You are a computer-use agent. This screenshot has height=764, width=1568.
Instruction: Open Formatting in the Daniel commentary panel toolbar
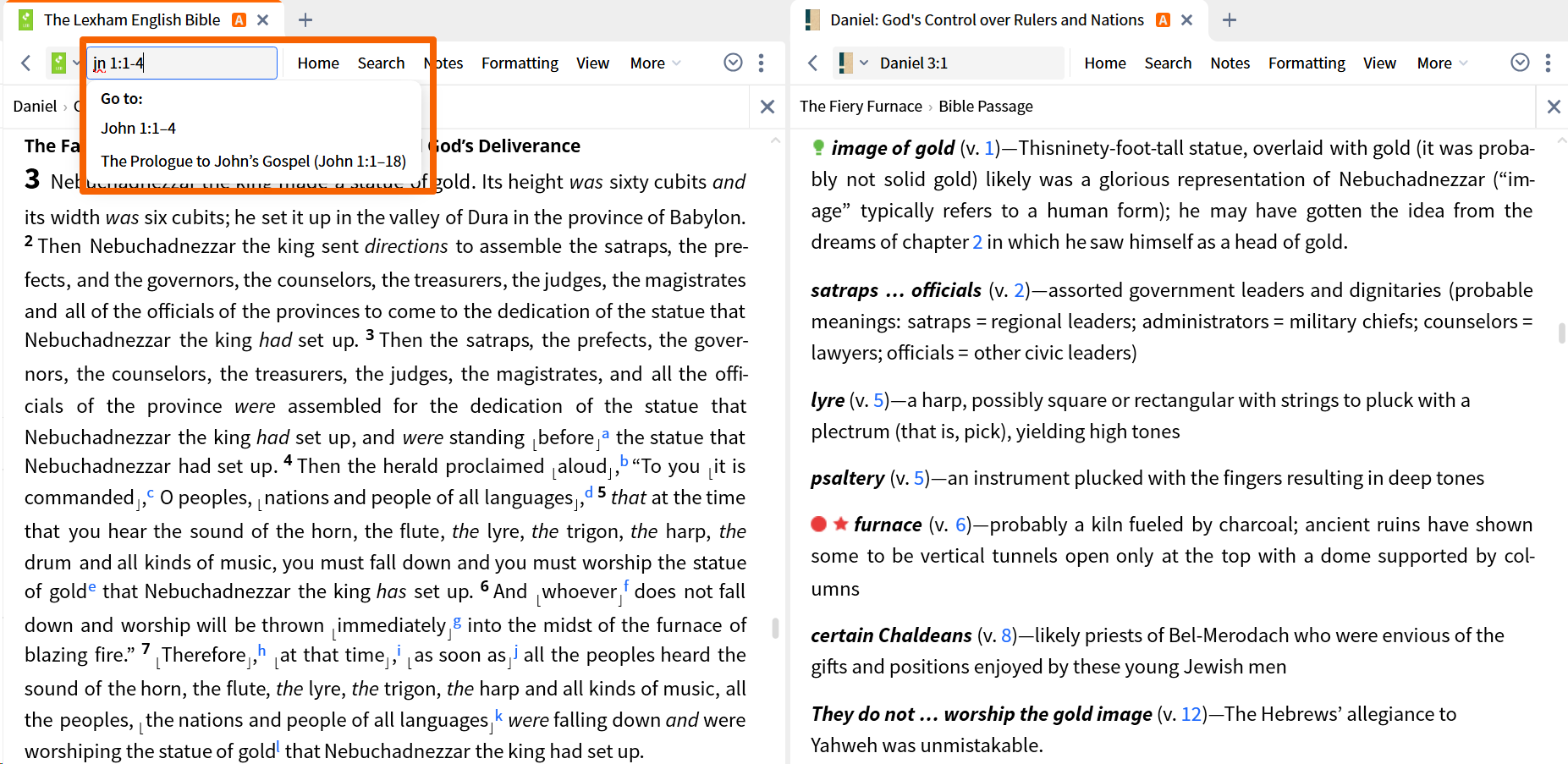[1307, 63]
